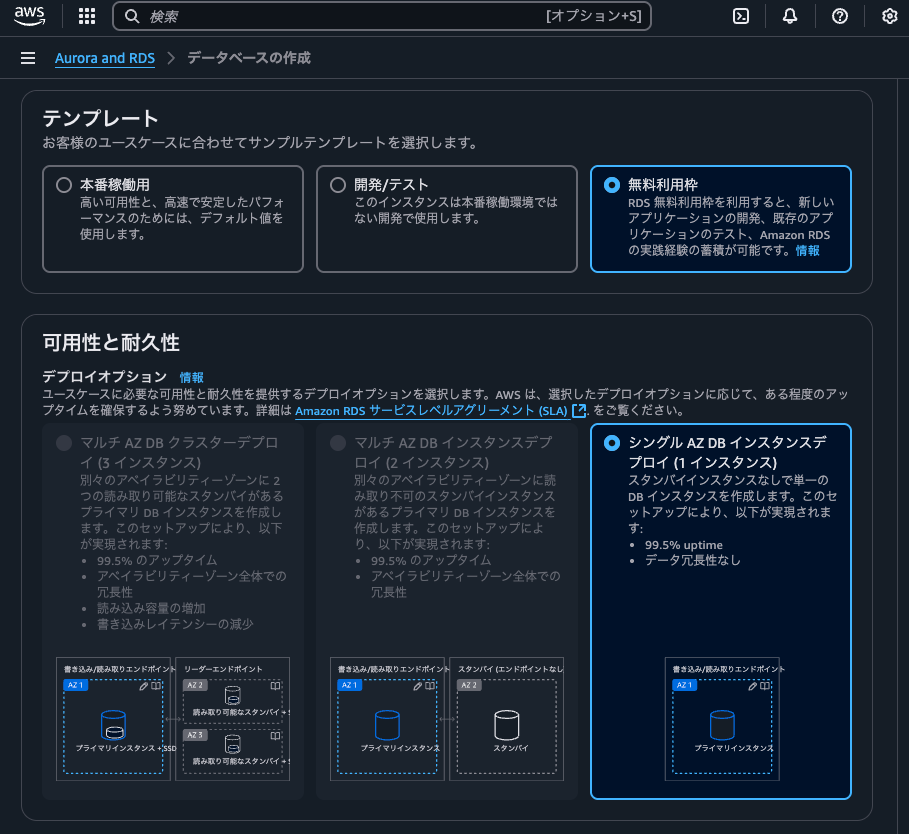Click the book read icon in Single AZ diagram
This screenshot has width=909, height=834.
[x=765, y=686]
